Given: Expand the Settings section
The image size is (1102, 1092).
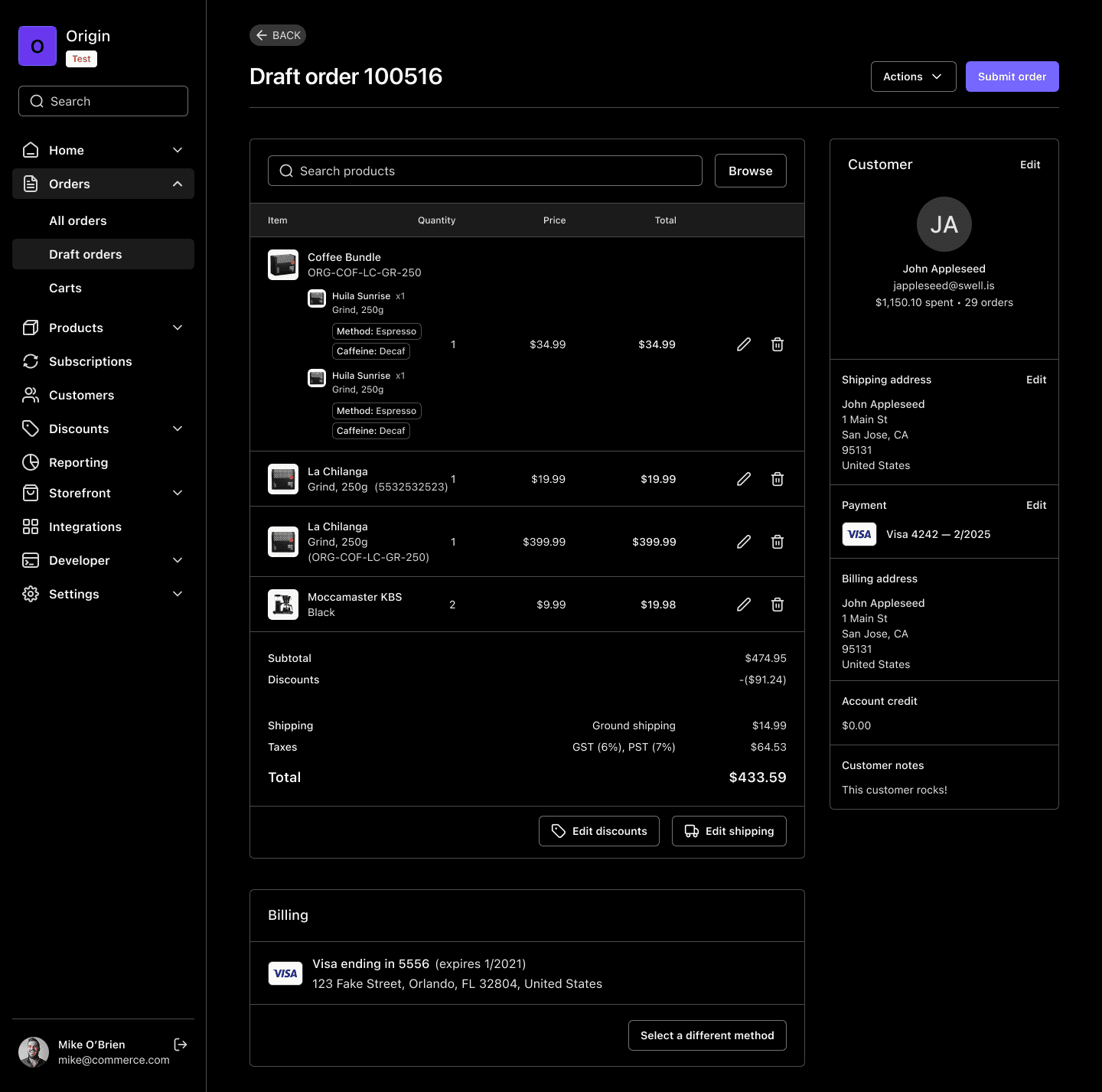Looking at the screenshot, I should point(177,593).
